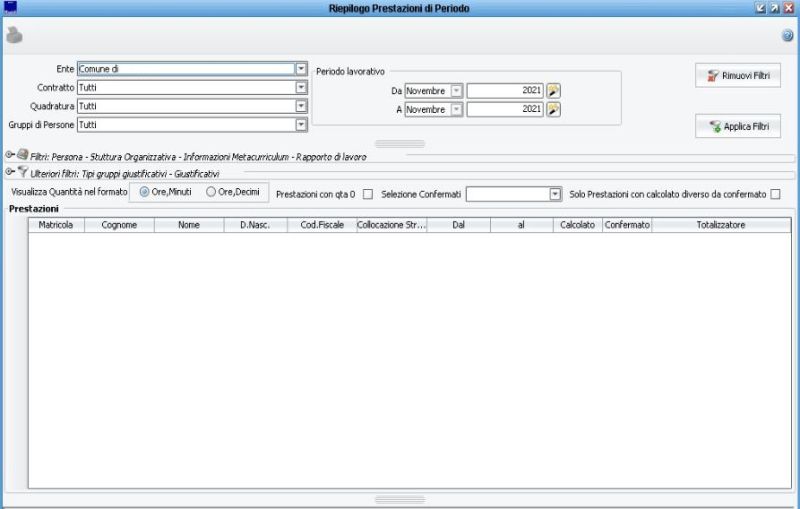The height and width of the screenshot is (509, 800).
Task: Tick Solo Prestazioni con calcolato diverso checkbox
Action: click(776, 193)
